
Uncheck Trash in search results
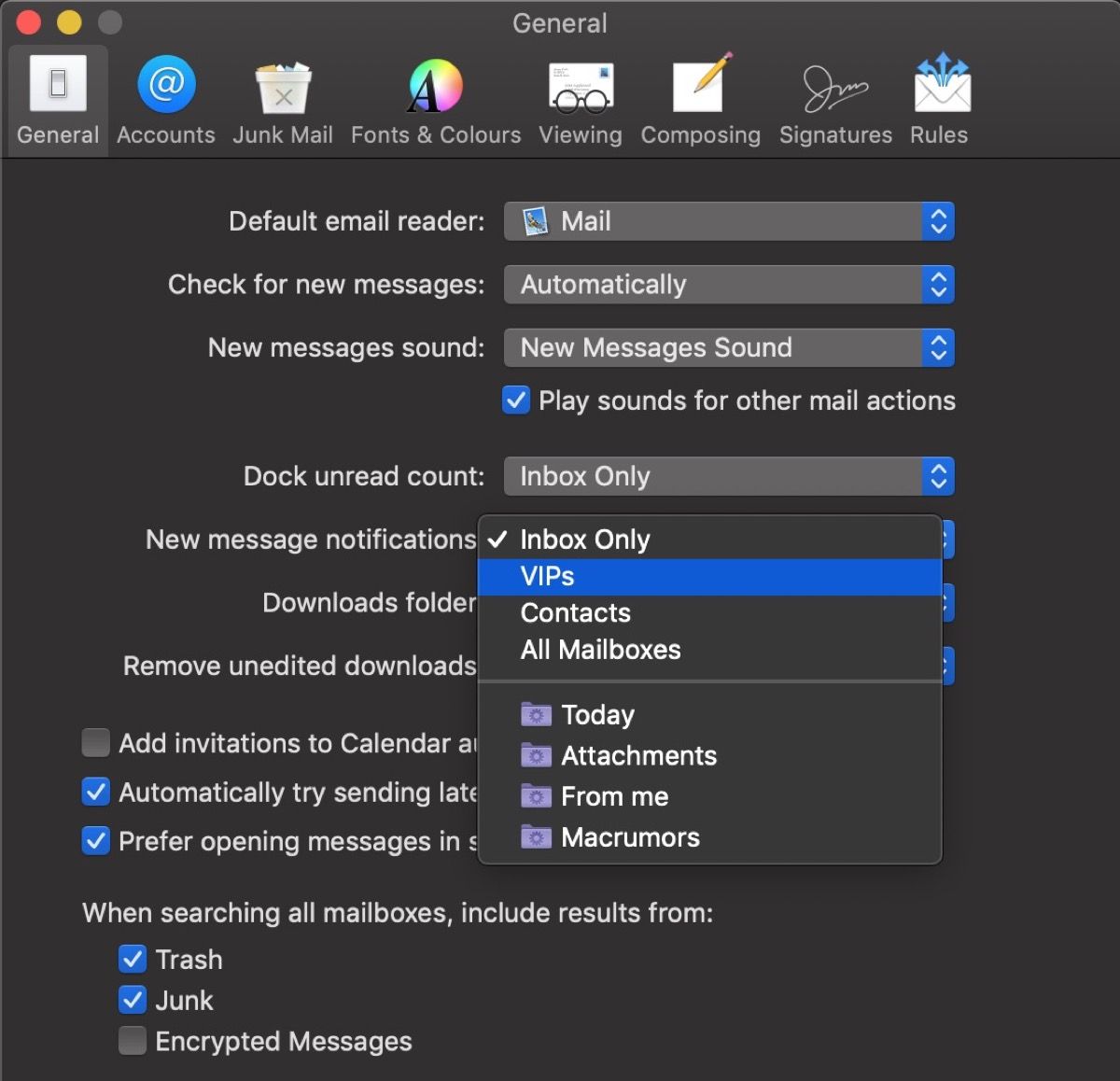133,960
